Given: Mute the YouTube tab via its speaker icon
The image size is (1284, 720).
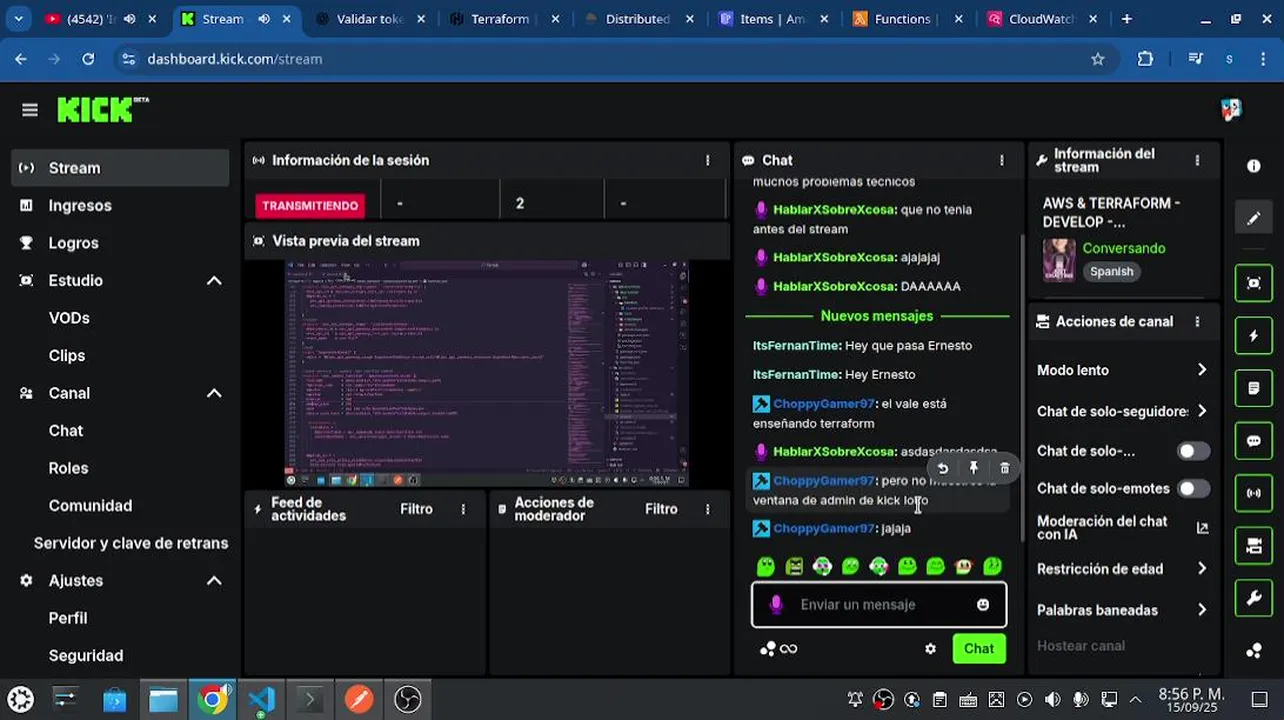Looking at the screenshot, I should 129,19.
